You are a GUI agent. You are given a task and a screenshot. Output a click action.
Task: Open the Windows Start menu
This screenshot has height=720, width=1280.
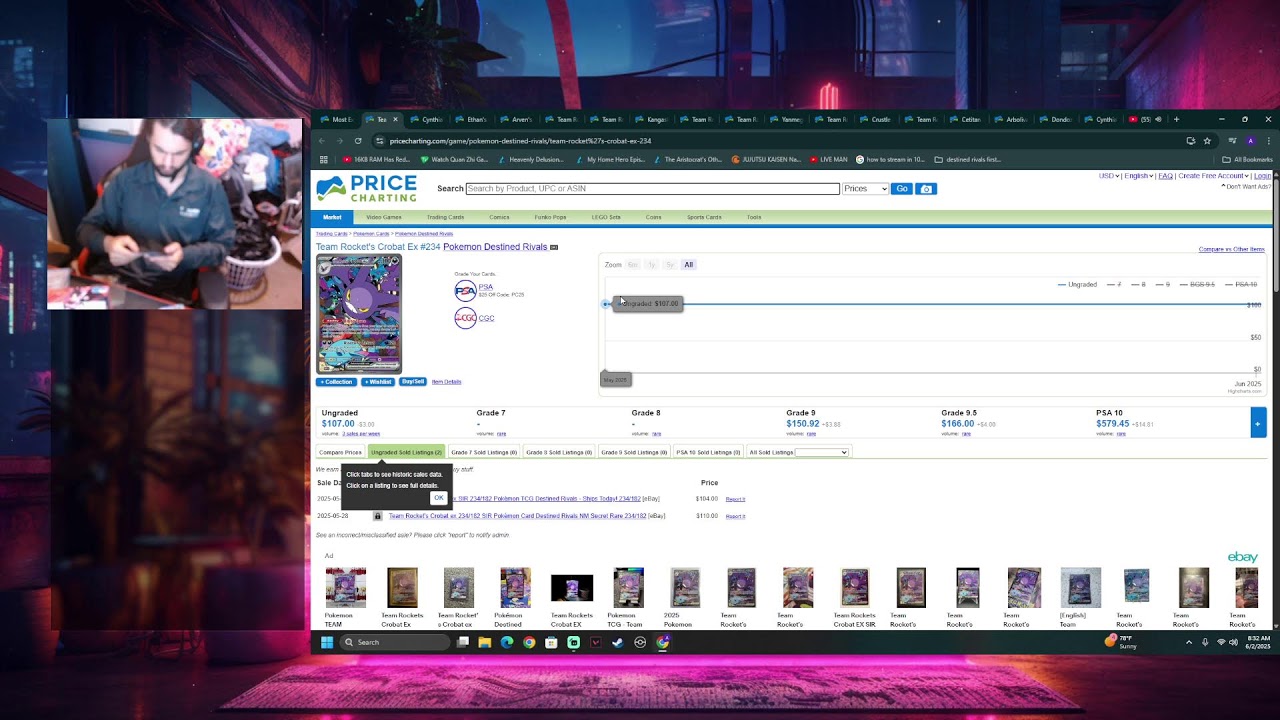point(326,642)
